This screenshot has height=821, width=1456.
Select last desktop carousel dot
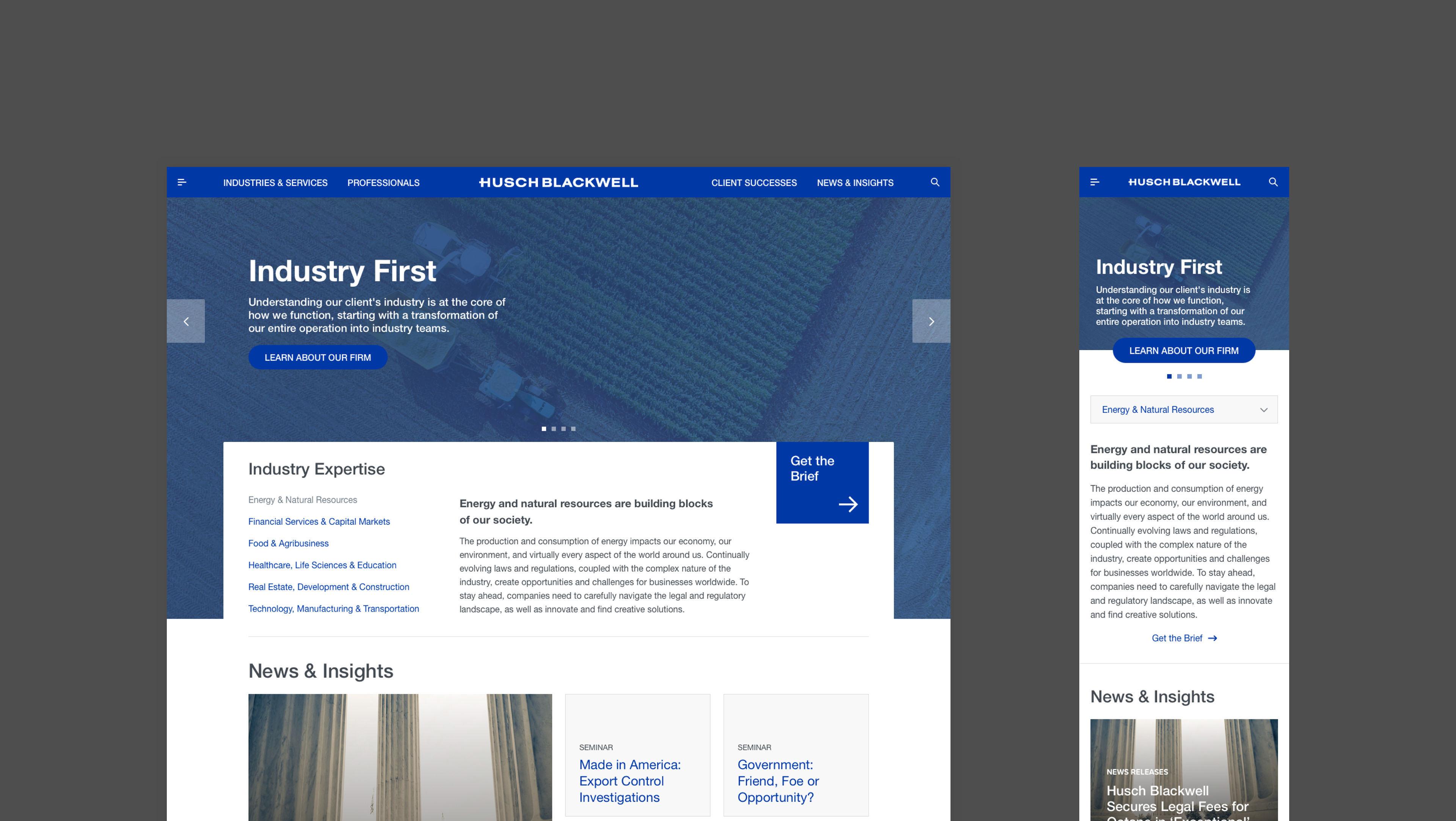tap(573, 429)
